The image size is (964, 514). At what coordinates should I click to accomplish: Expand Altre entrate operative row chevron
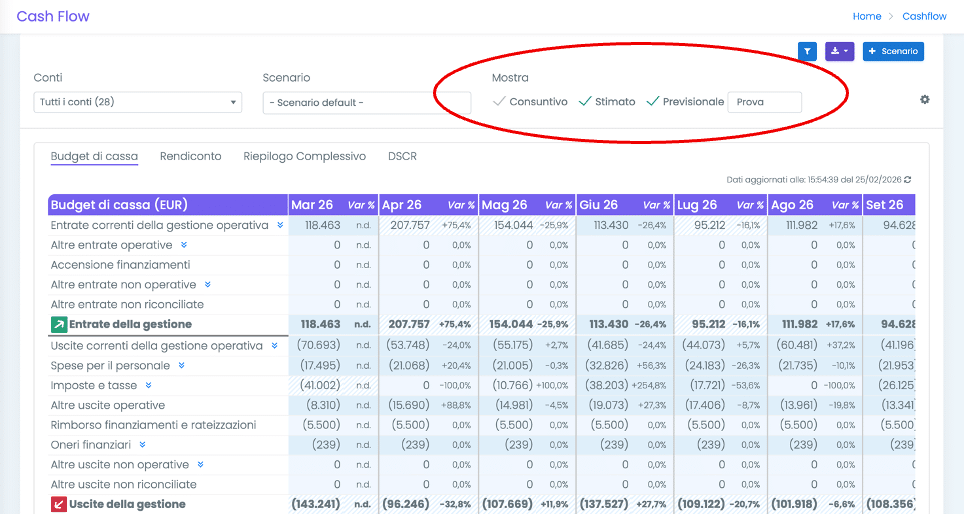pyautogui.click(x=184, y=245)
